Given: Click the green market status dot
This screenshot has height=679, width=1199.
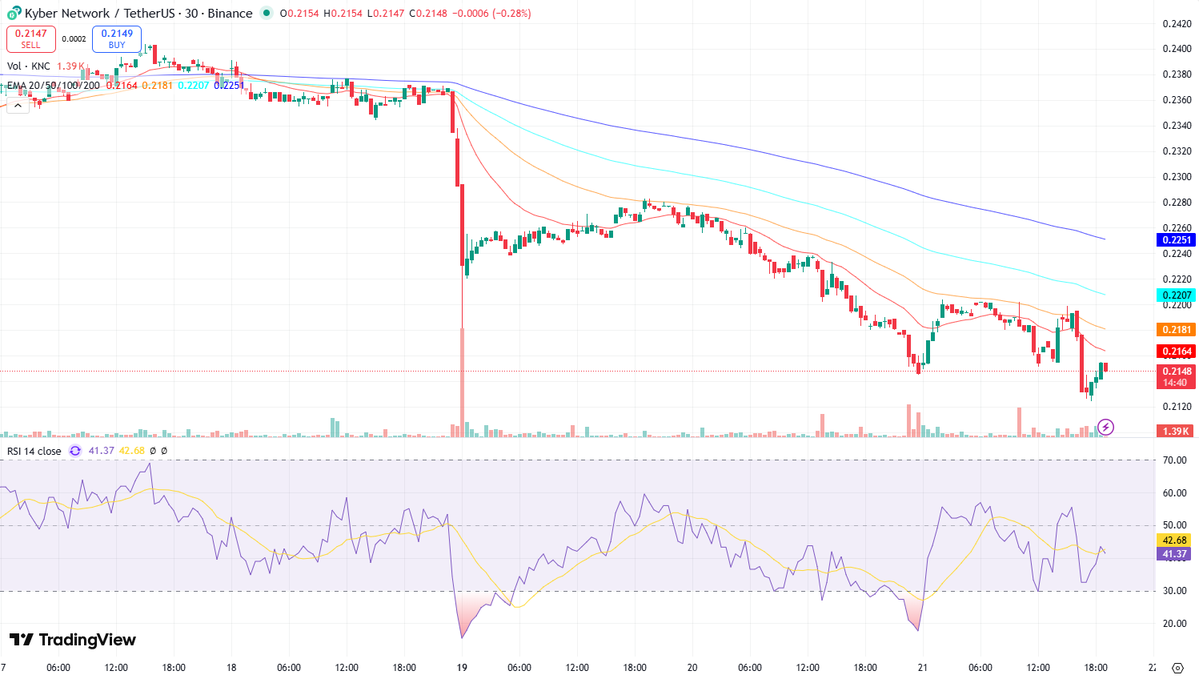Looking at the screenshot, I should [x=265, y=14].
